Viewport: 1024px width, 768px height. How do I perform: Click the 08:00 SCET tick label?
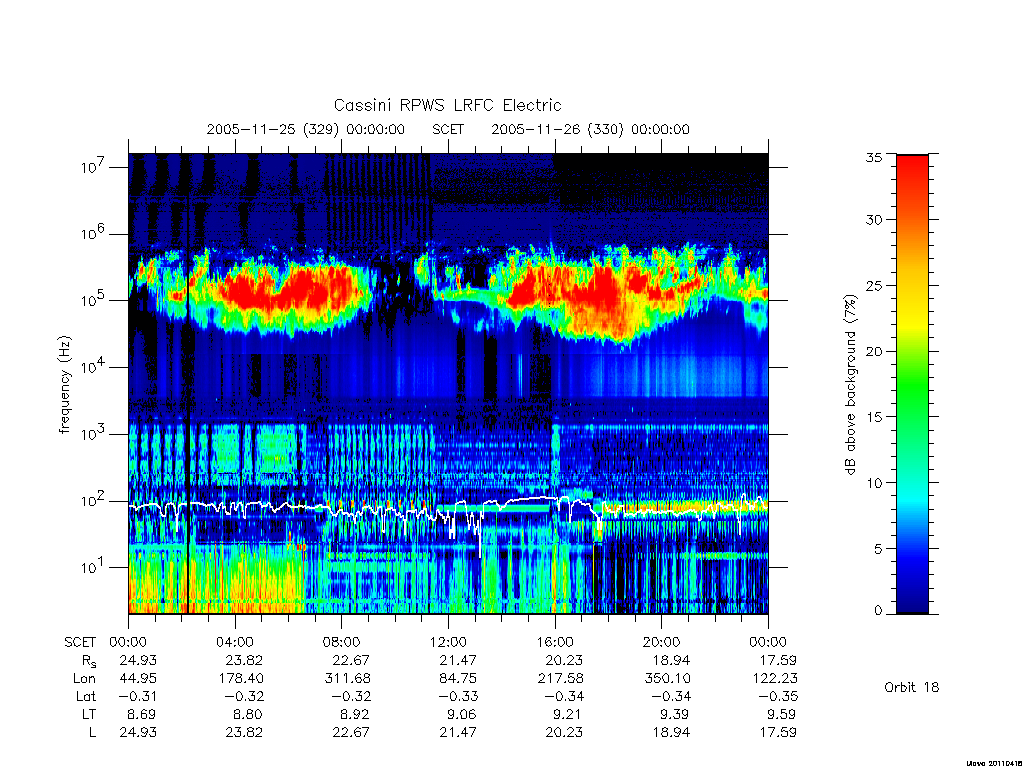[342, 642]
